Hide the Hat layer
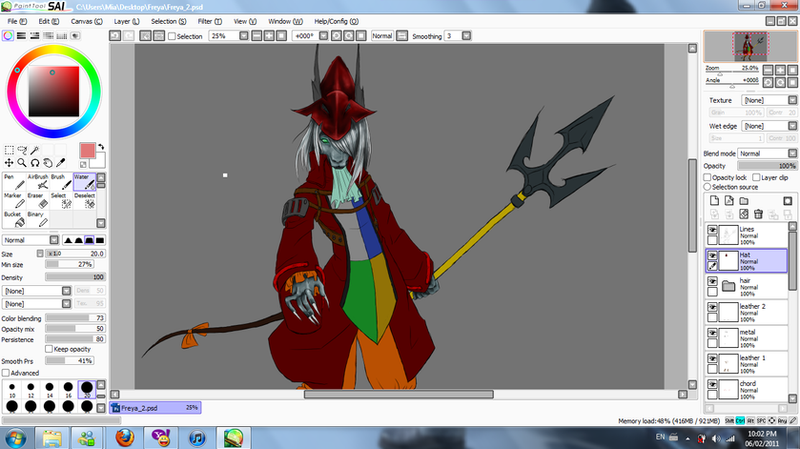This screenshot has height=449, width=800. click(x=712, y=256)
